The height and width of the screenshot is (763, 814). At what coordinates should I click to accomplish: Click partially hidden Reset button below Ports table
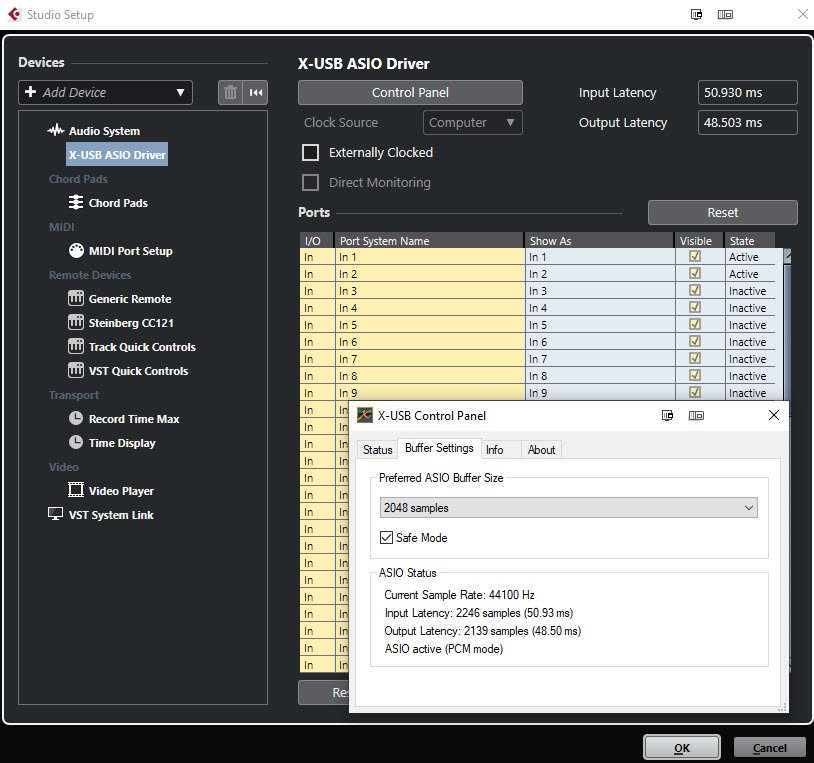tap(324, 692)
